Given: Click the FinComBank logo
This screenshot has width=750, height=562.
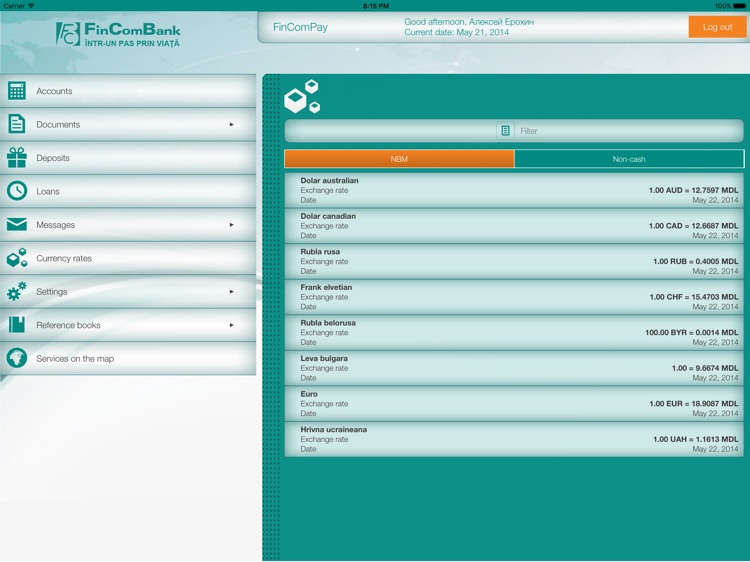Looking at the screenshot, I should (x=118, y=34).
